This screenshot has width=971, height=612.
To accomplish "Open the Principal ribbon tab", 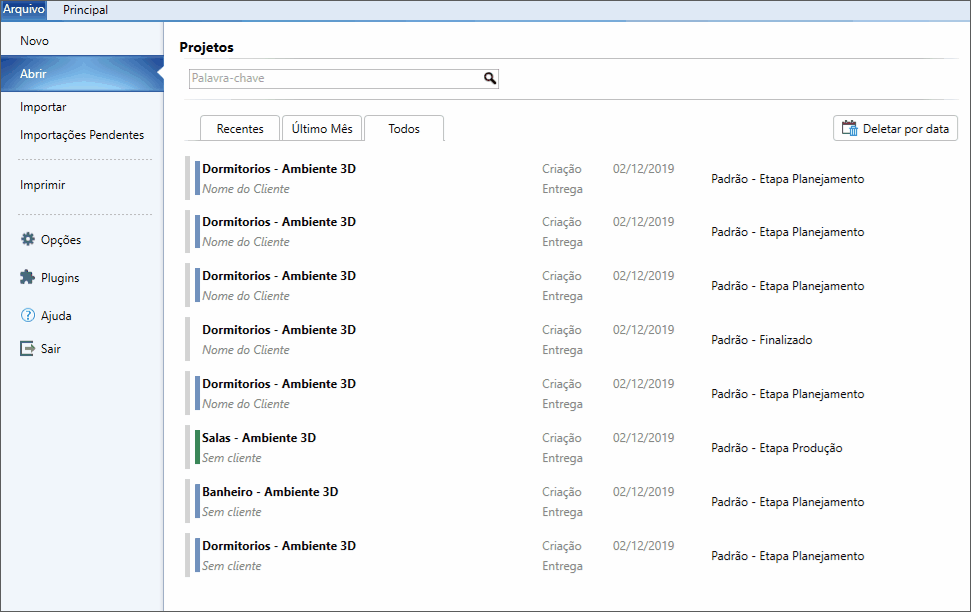I will click(x=85, y=10).
